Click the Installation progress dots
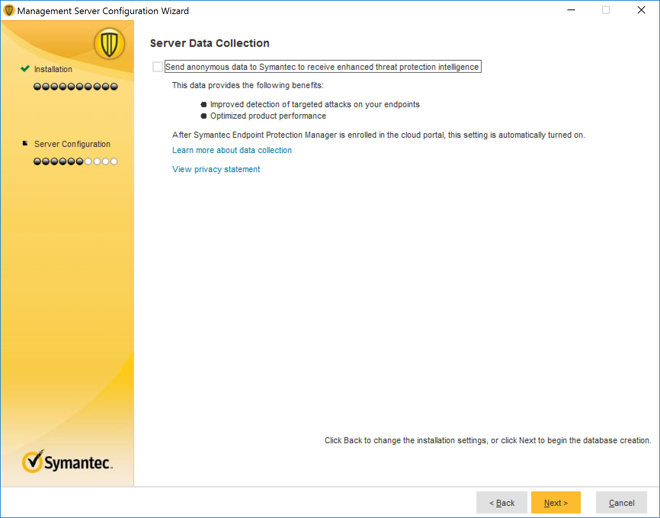 click(x=76, y=87)
